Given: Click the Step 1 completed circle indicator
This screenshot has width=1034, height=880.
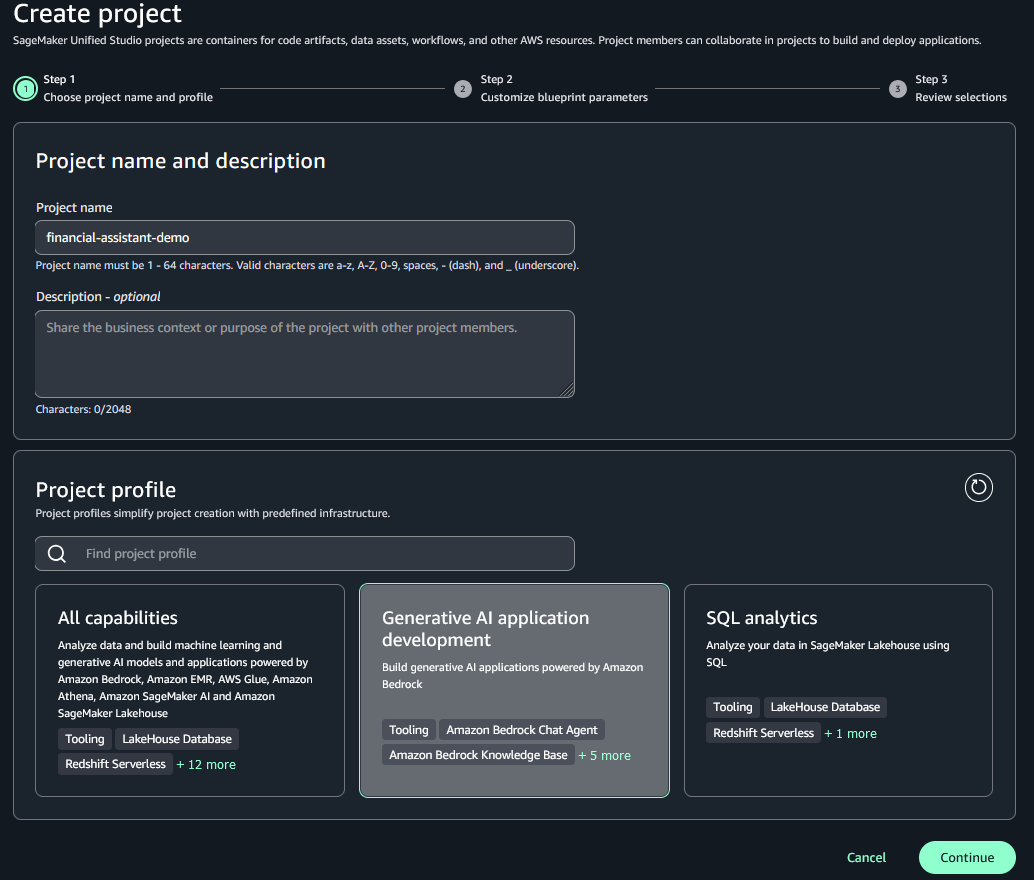Looking at the screenshot, I should point(24,89).
